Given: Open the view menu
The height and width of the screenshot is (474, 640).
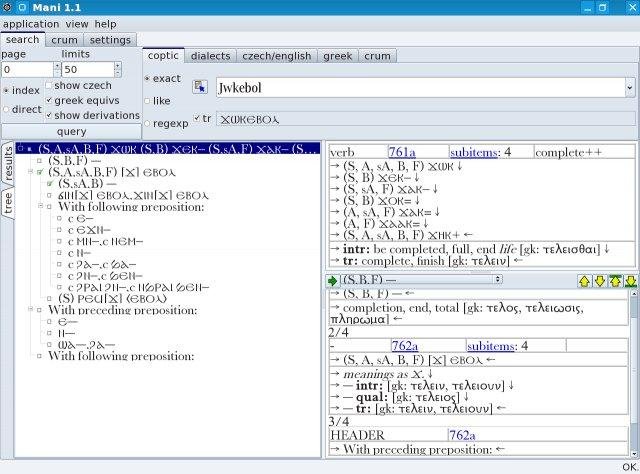Looking at the screenshot, I should pyautogui.click(x=77, y=24).
